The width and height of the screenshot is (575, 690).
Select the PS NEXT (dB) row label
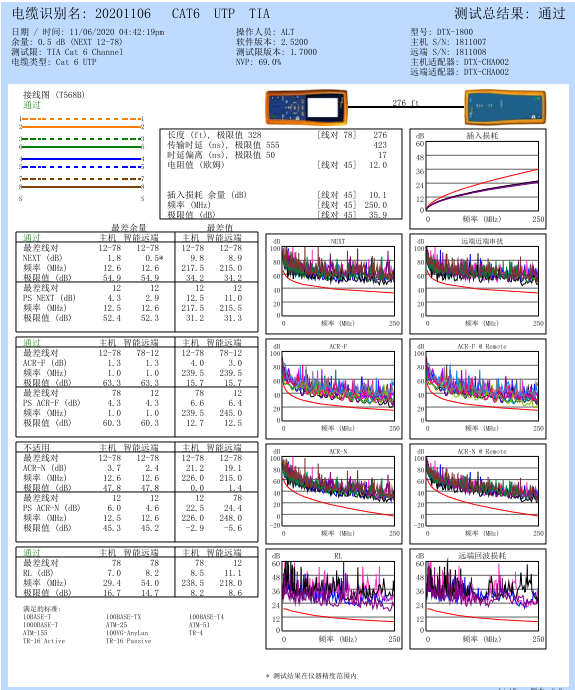[49, 298]
